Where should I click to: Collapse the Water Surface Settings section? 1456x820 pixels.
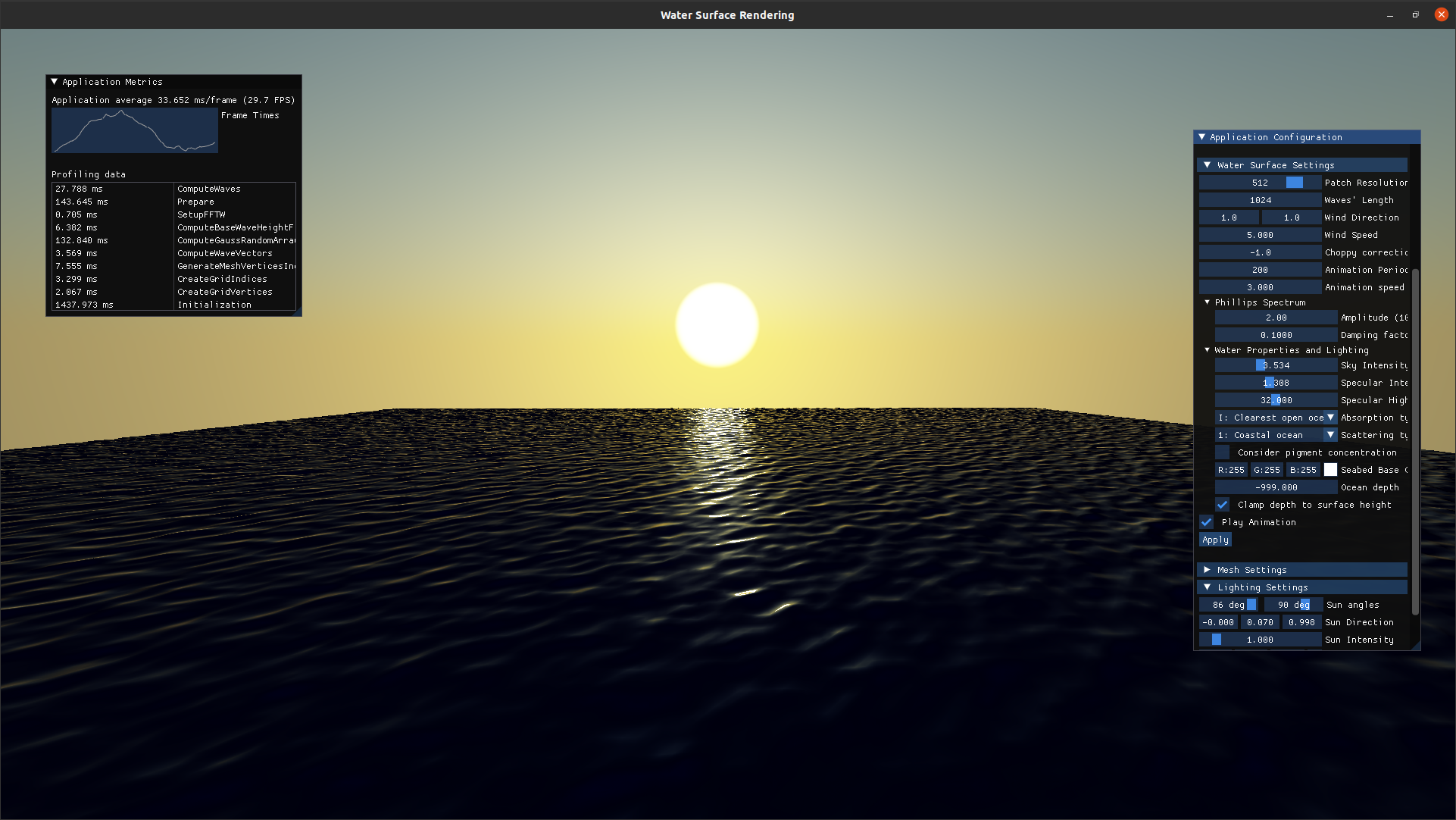point(1208,165)
